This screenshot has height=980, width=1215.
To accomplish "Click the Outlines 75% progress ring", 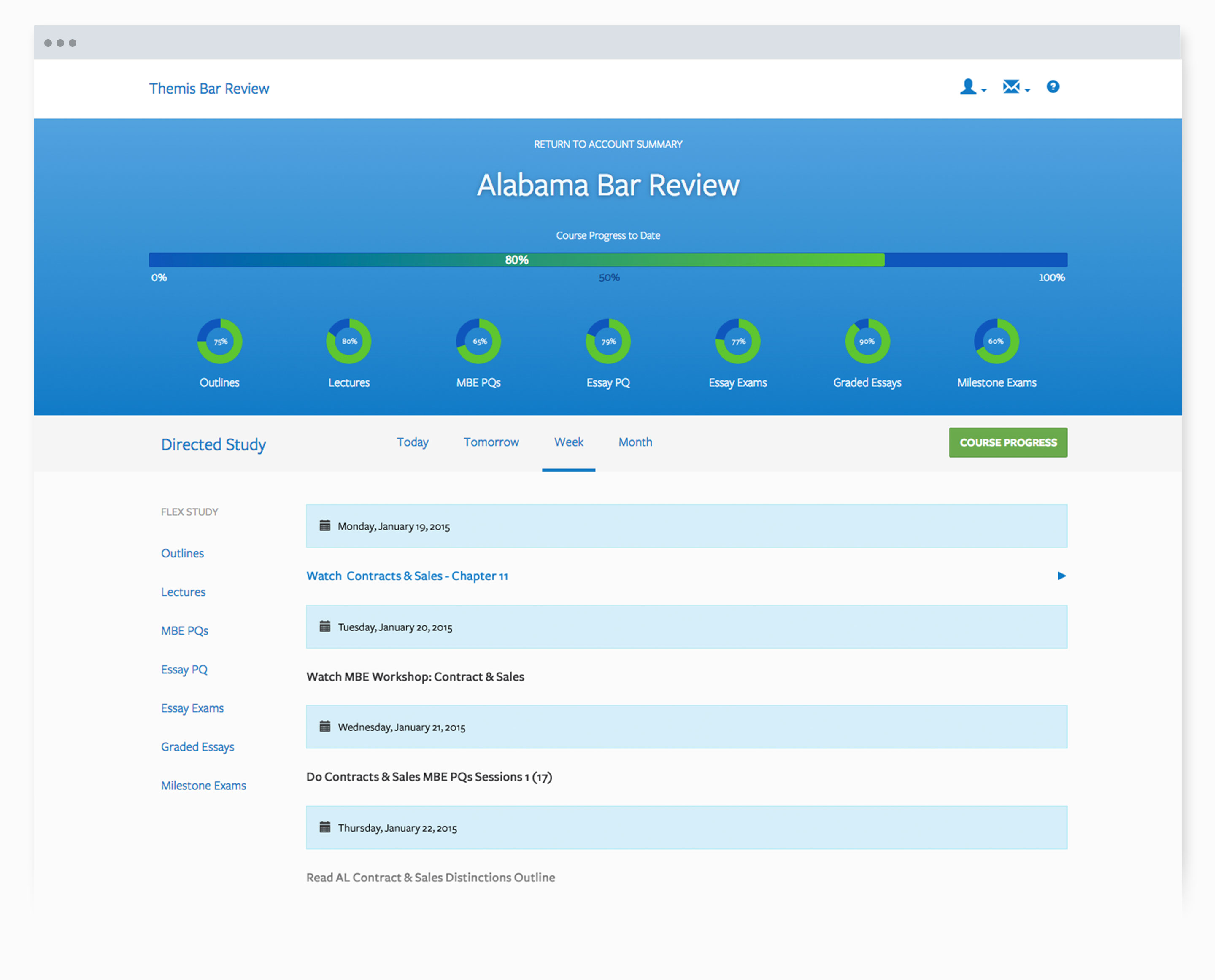I will (x=220, y=342).
